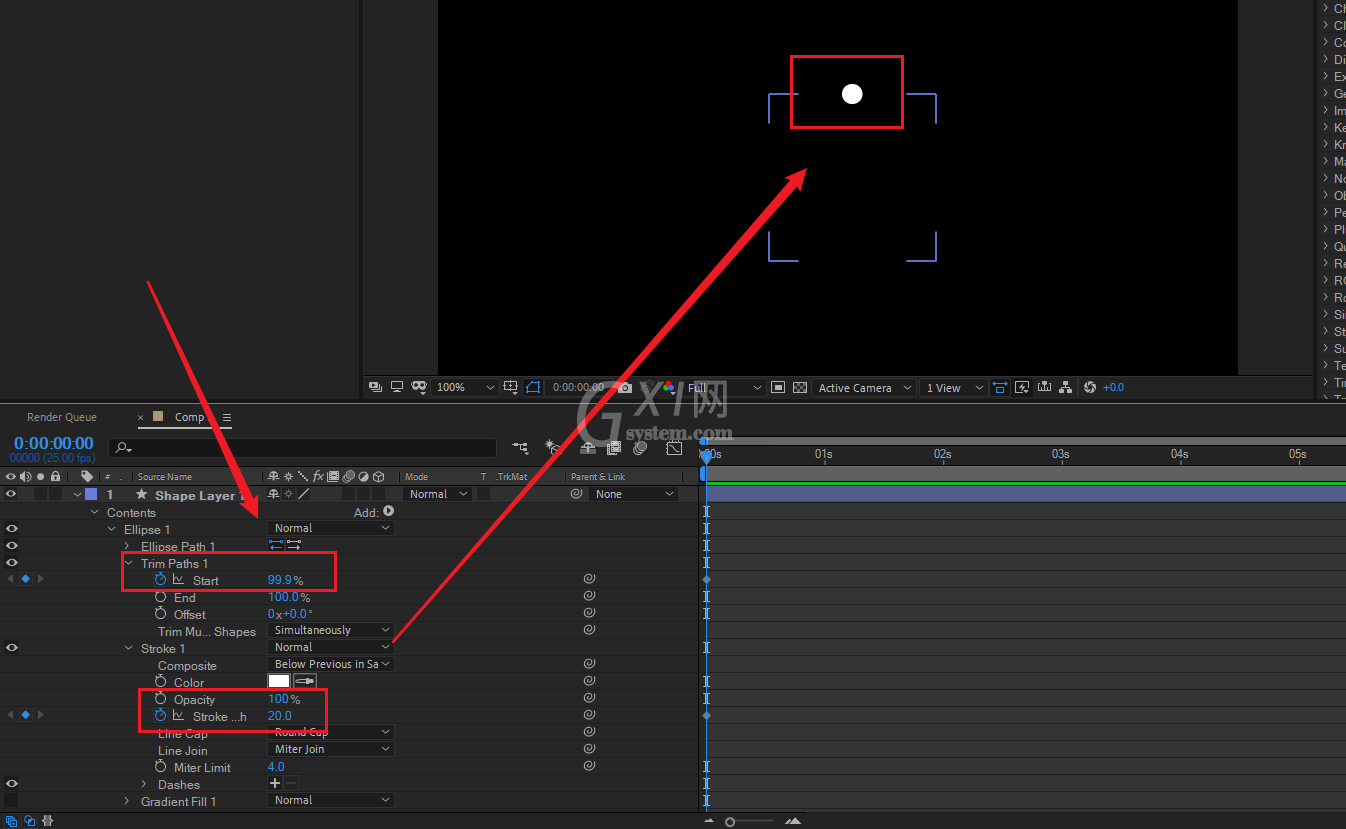1346x829 pixels.
Task: Toggle the stroke Opacity stopwatch
Action: coord(160,699)
